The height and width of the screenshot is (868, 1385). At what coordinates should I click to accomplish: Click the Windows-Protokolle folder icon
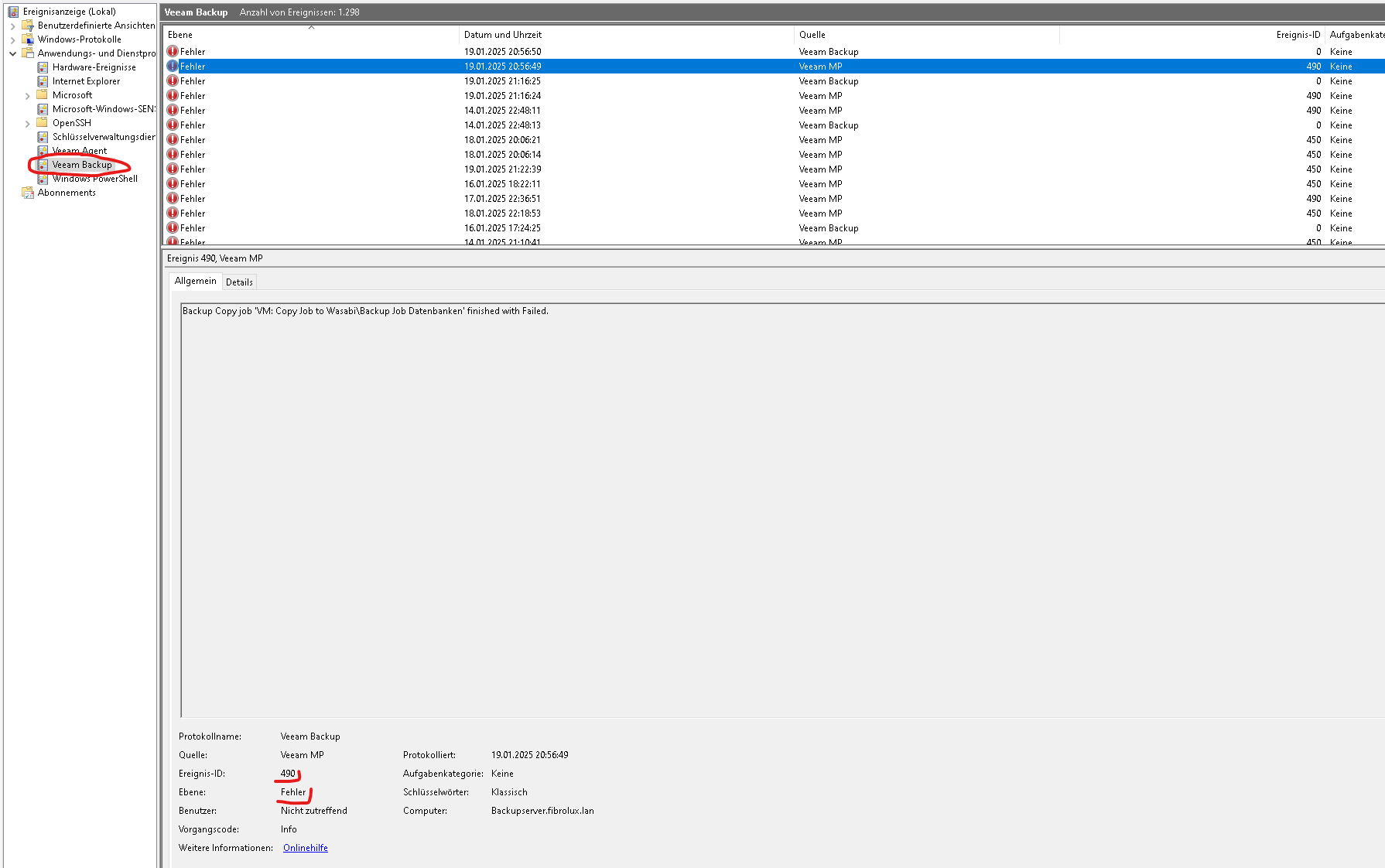click(28, 39)
